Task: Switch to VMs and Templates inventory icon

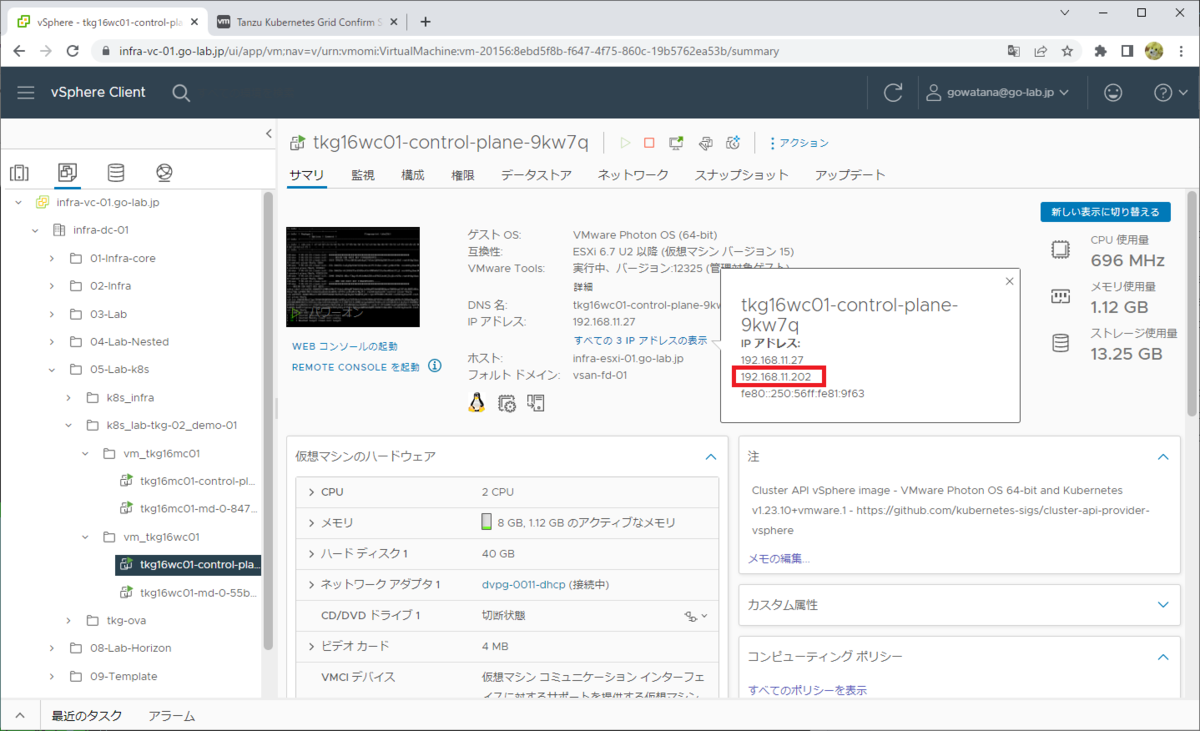Action: click(67, 172)
